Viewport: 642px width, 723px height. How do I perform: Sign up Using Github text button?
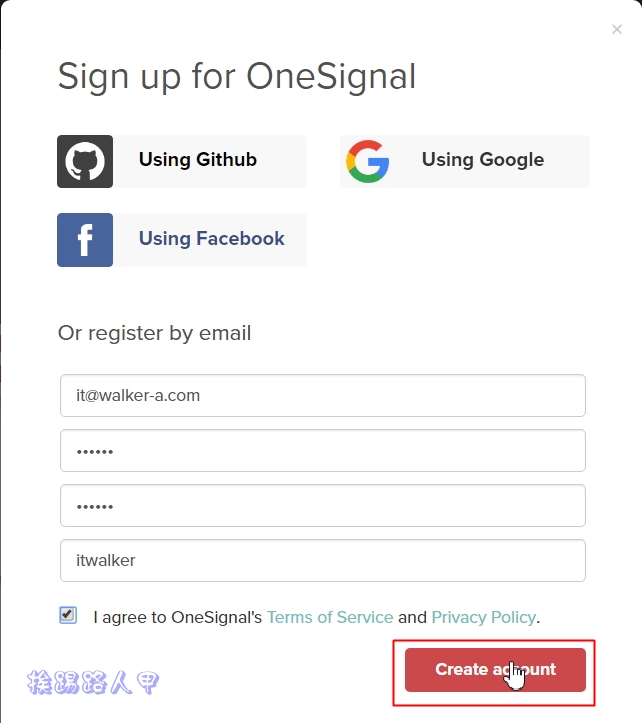pos(197,160)
